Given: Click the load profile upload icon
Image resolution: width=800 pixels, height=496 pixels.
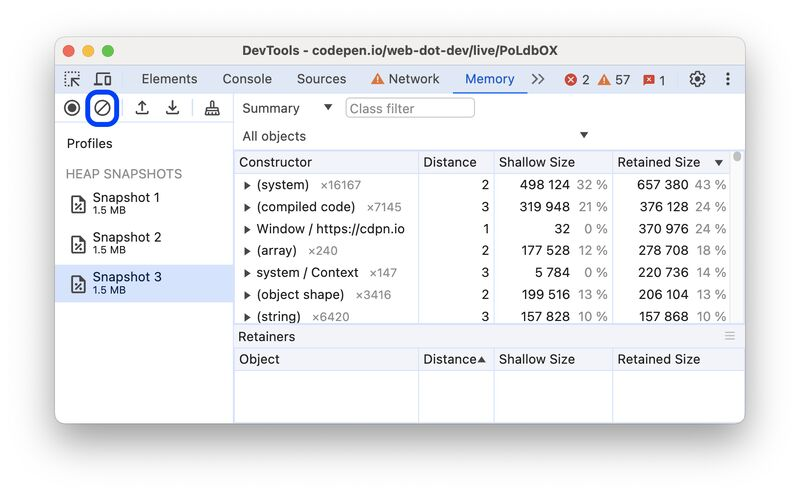Looking at the screenshot, I should pos(142,108).
